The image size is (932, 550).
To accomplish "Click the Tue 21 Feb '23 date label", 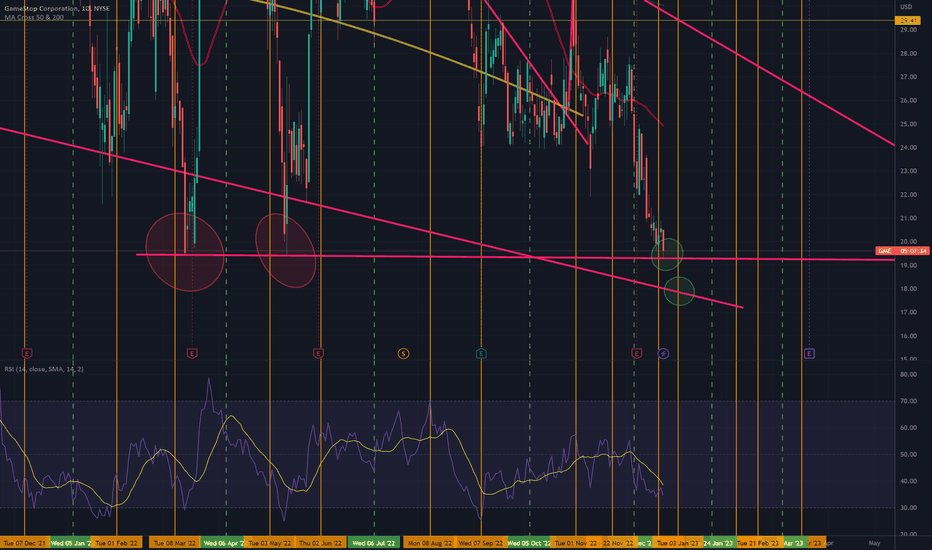I will 758,543.
